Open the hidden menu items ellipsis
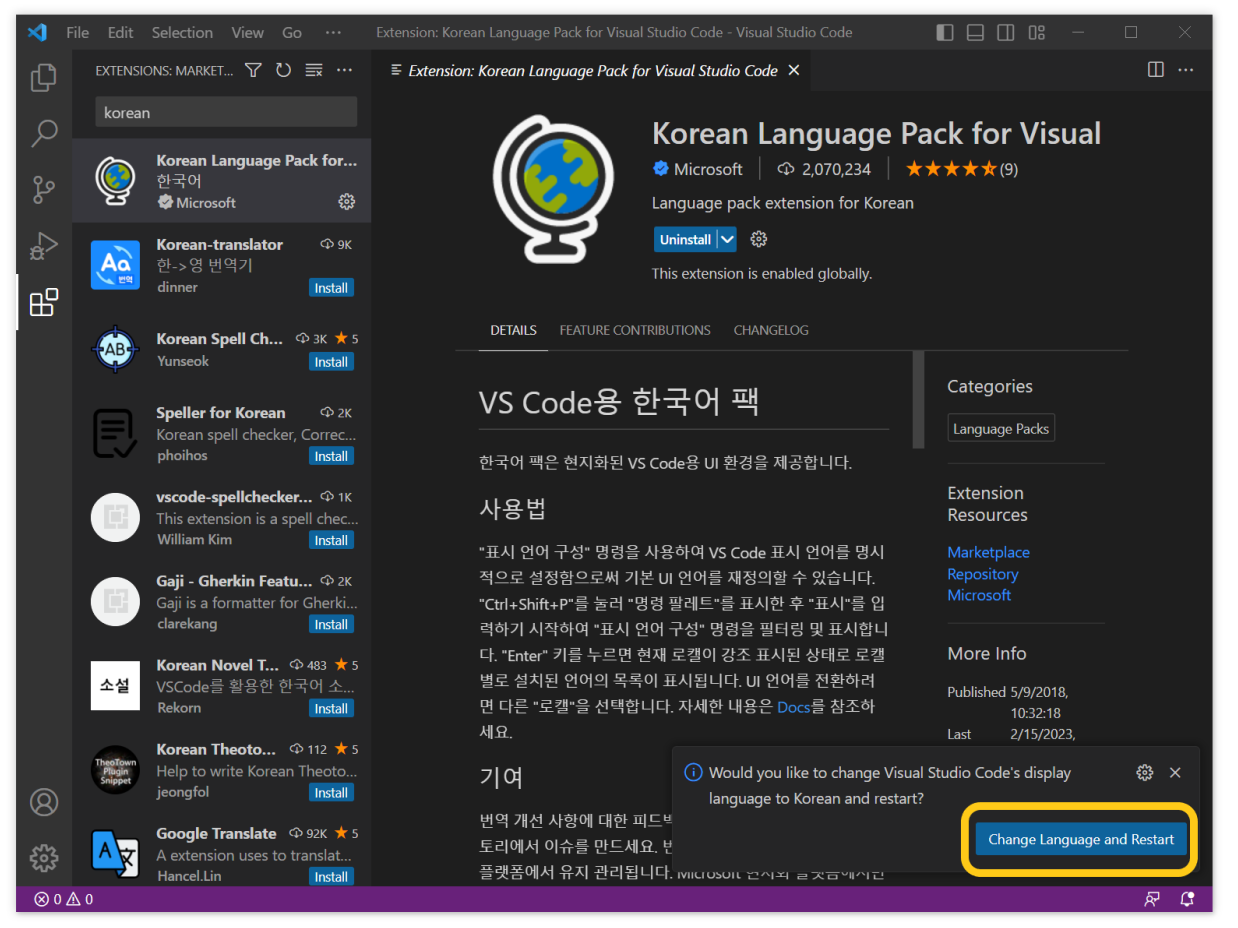This screenshot has height=928, width=1238. [333, 32]
